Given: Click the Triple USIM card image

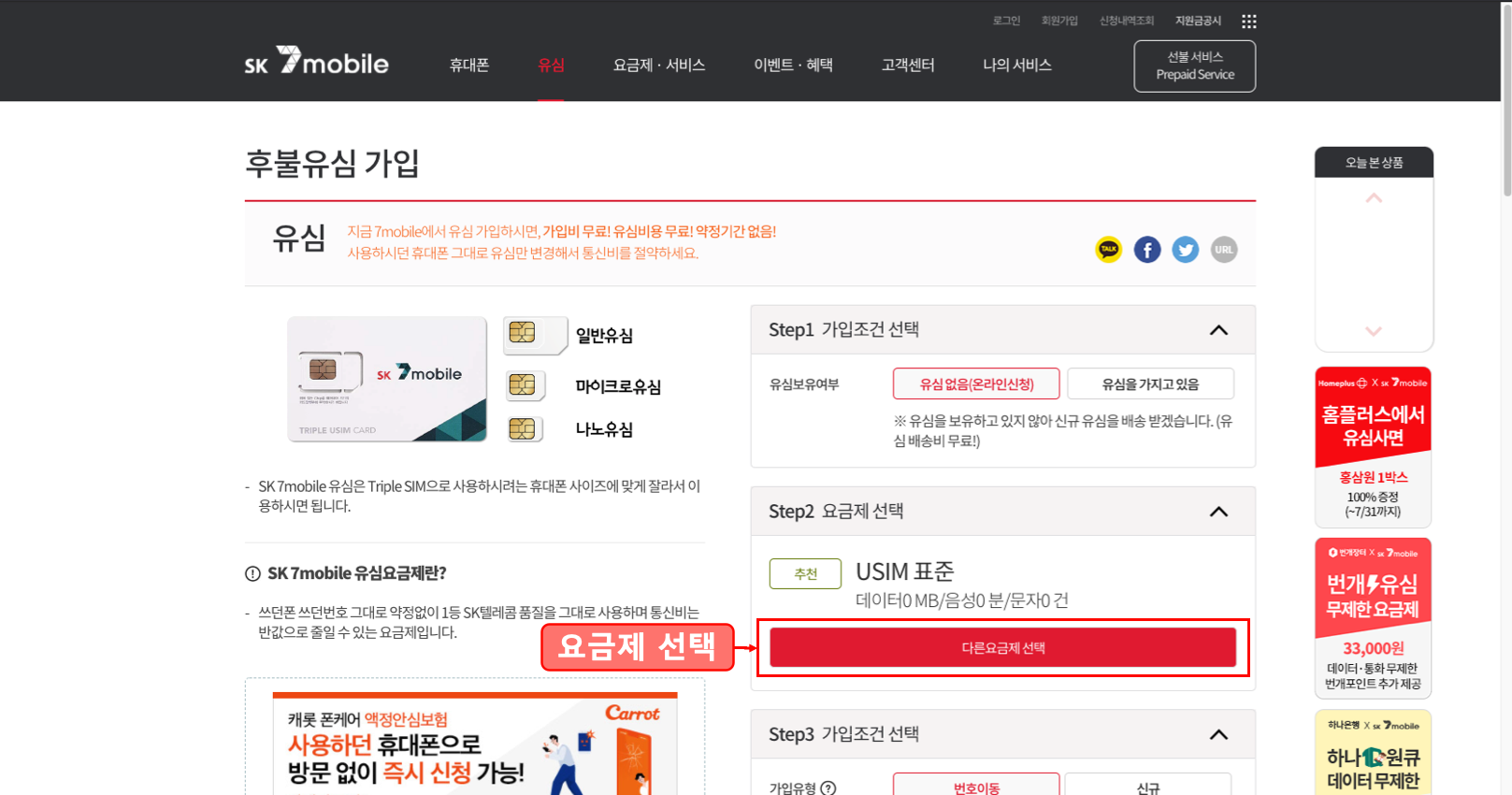Looking at the screenshot, I should tap(387, 379).
